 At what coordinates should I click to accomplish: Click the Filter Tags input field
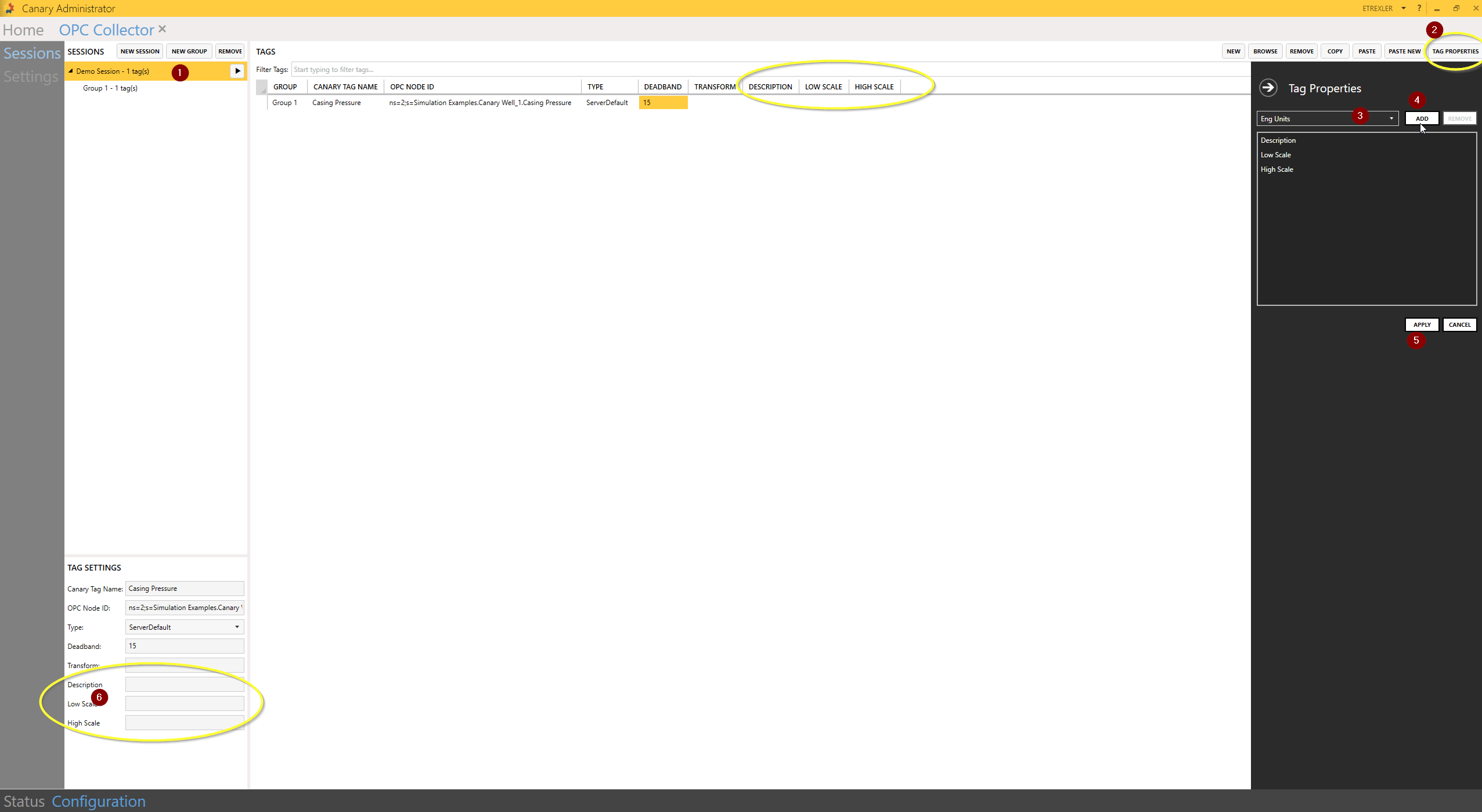coord(464,69)
